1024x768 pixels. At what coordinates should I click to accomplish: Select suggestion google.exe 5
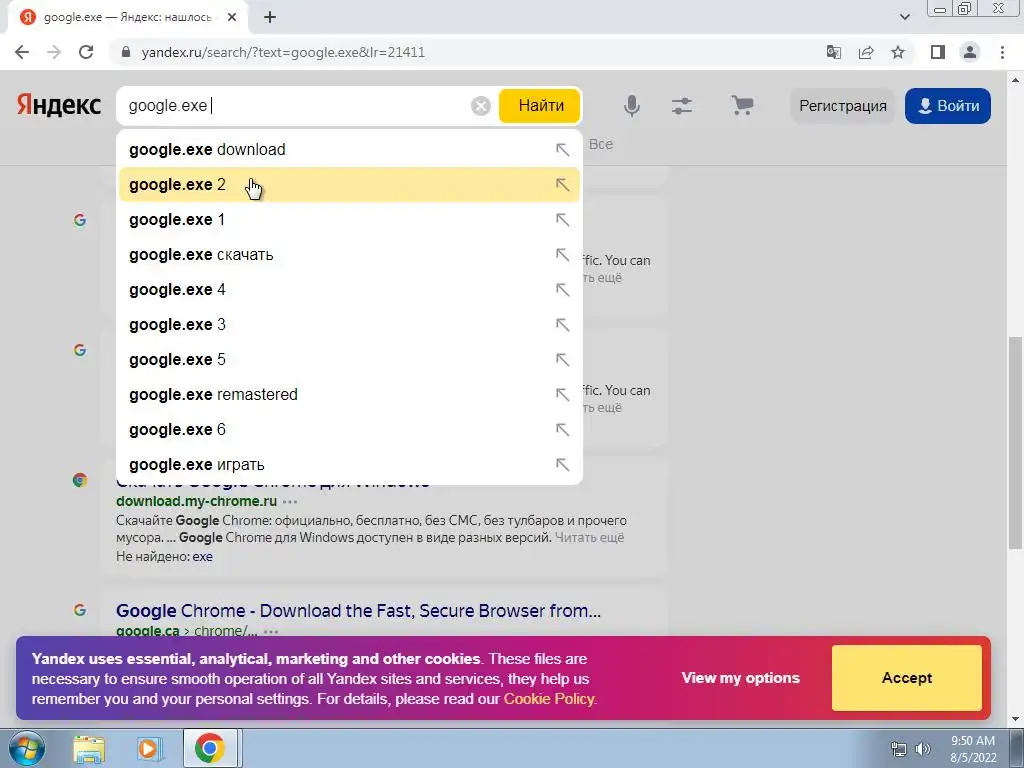[349, 359]
